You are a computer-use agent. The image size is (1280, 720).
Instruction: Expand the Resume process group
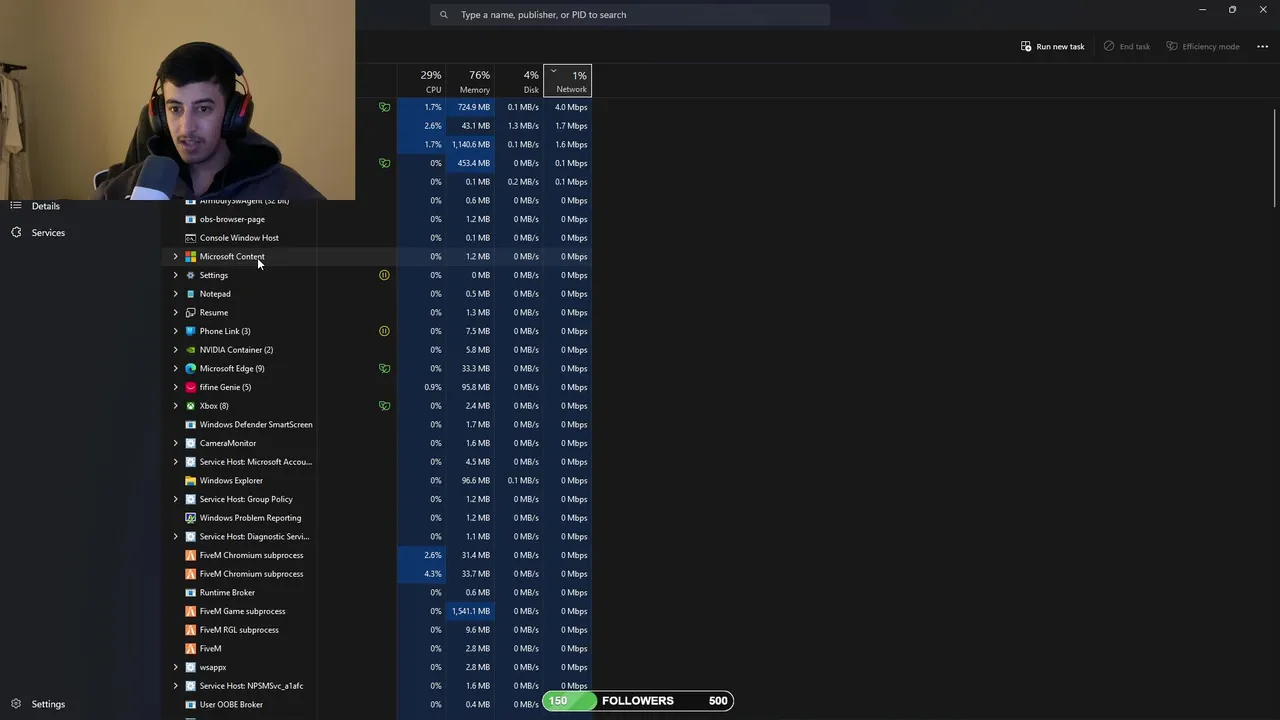tap(175, 312)
